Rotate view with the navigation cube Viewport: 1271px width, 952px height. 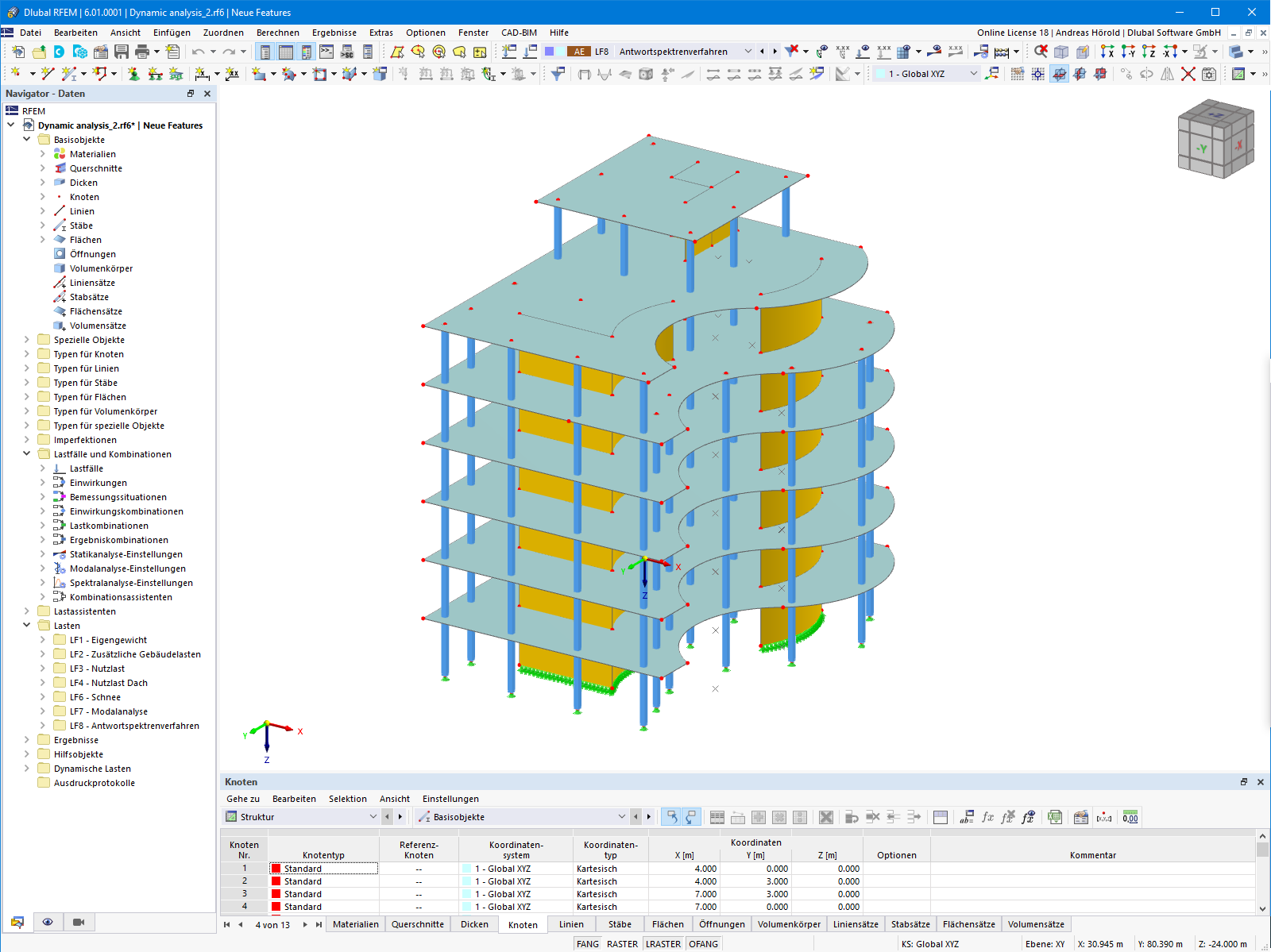point(1216,139)
